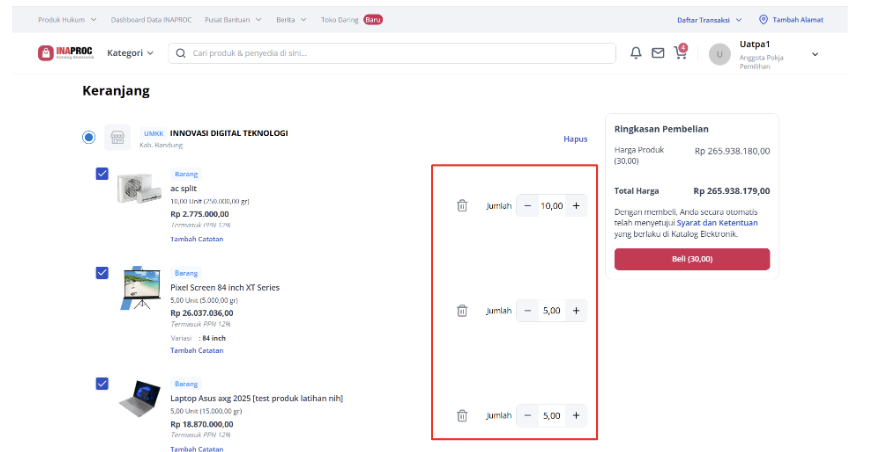Expand the Daftar Transaksi dropdown
886x452 pixels.
tap(709, 20)
